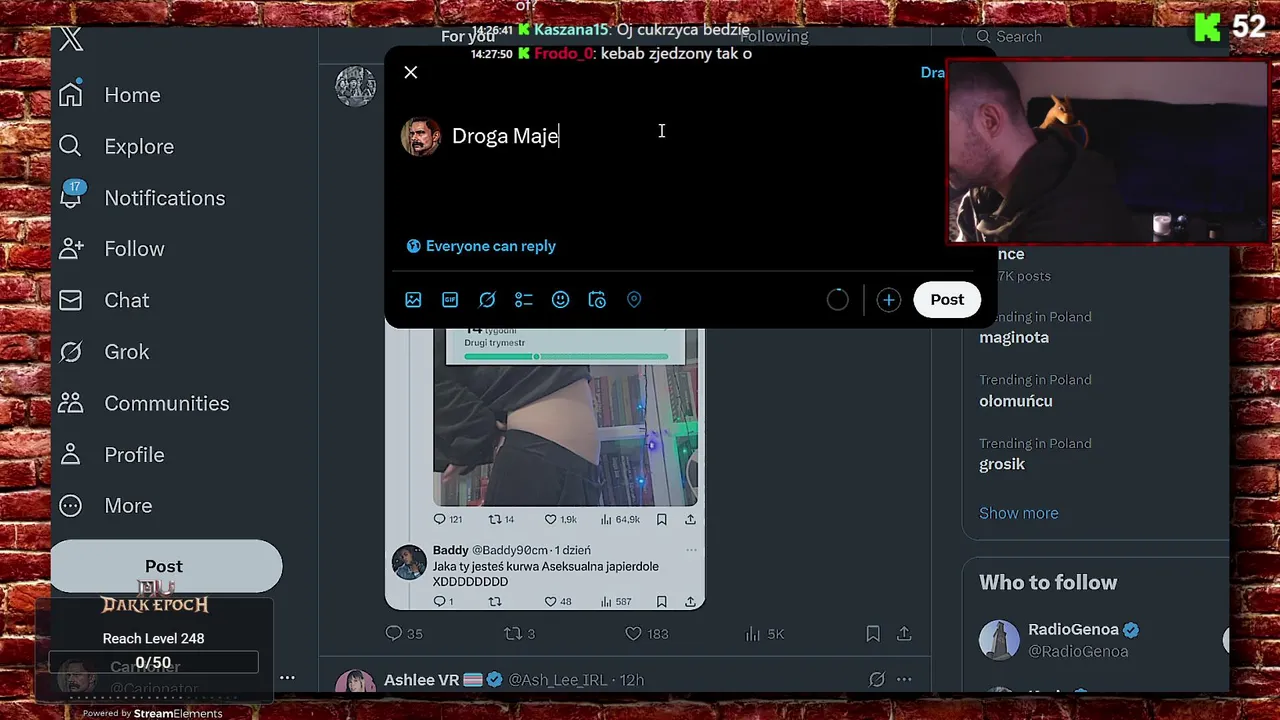Open the Profile icon in sidebar

70,454
